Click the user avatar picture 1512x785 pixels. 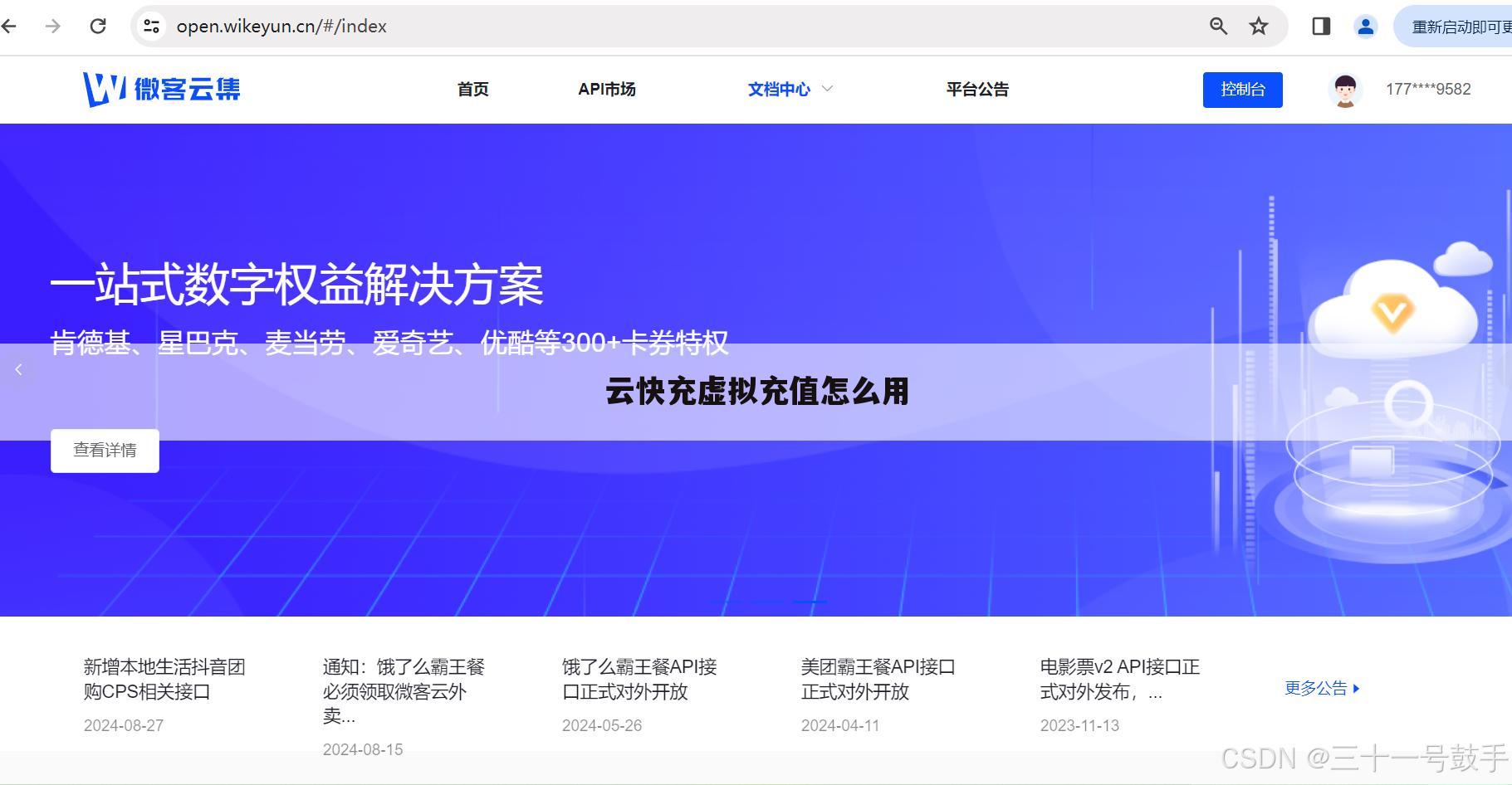(x=1345, y=90)
